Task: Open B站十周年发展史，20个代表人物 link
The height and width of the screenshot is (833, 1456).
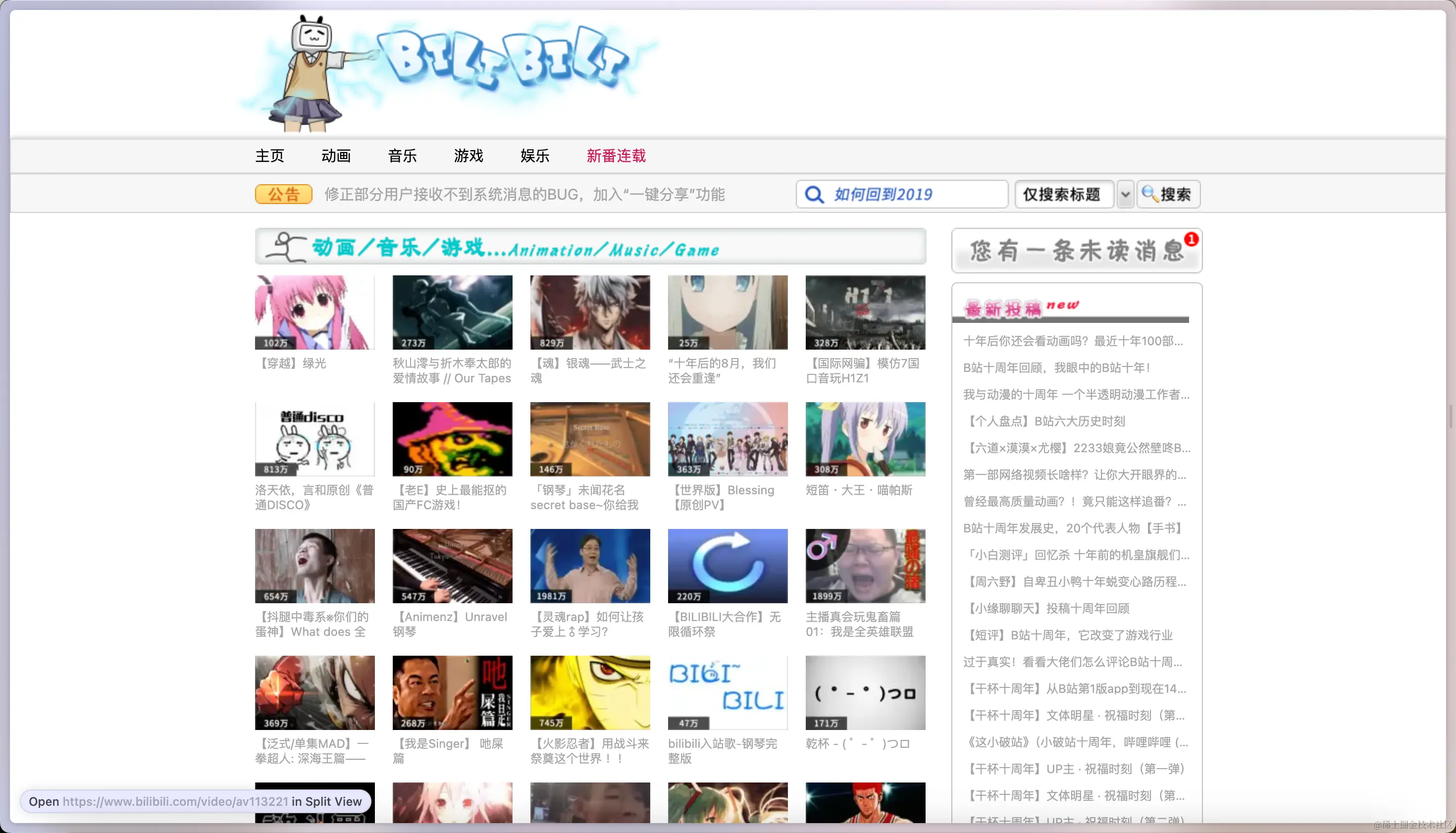Action: click(1074, 528)
